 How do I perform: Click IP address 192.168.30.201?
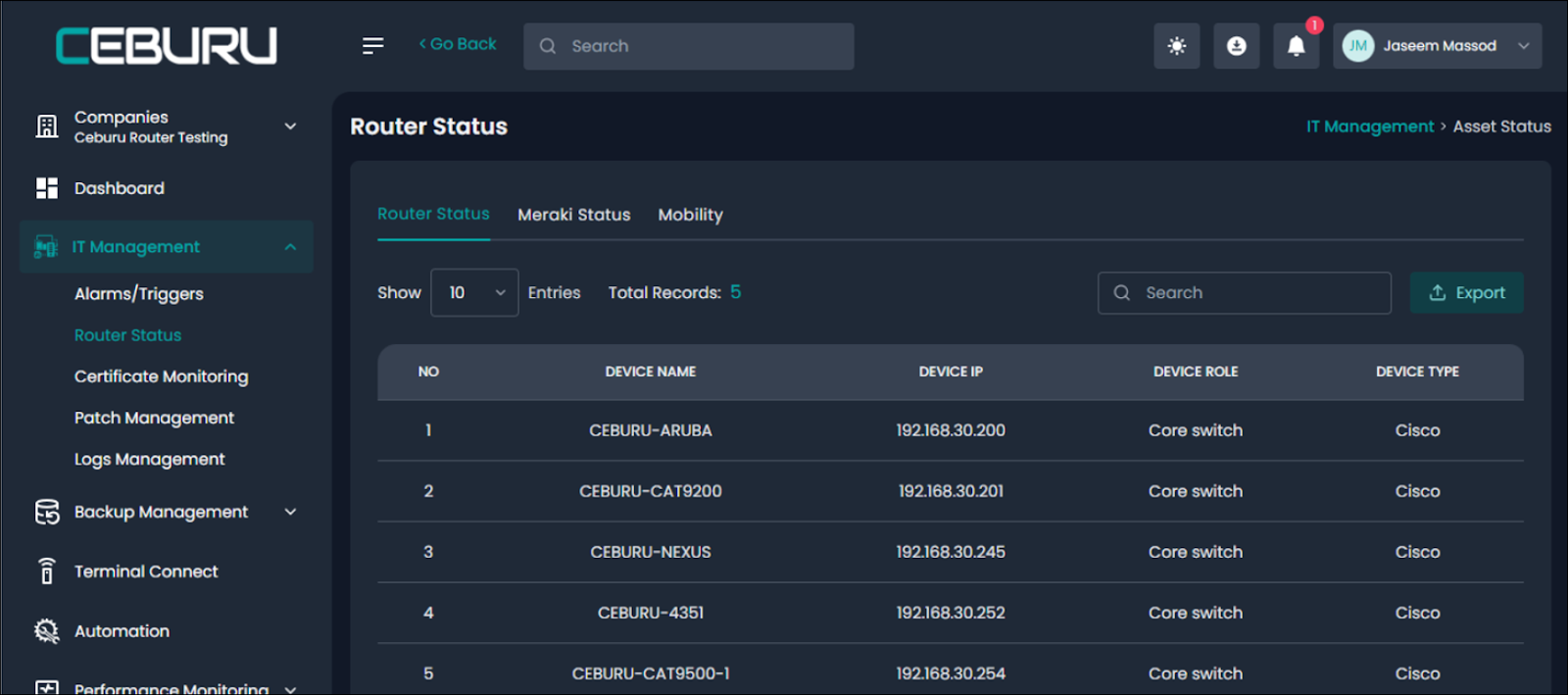tap(951, 491)
